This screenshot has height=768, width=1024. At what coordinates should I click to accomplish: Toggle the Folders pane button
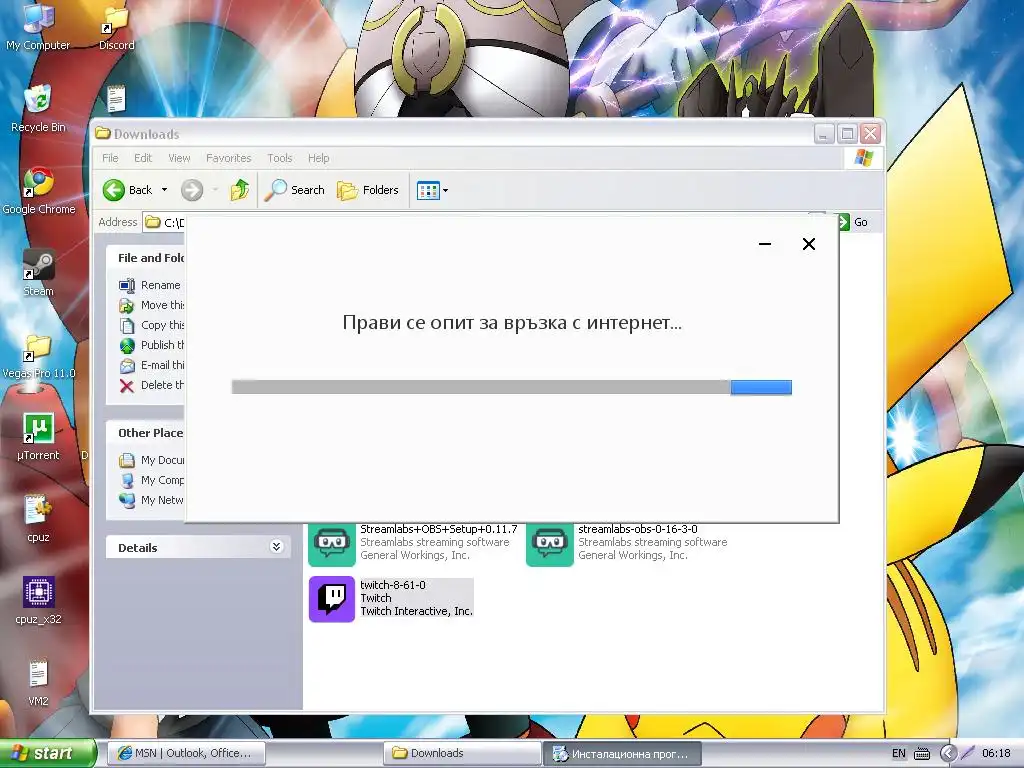[368, 190]
